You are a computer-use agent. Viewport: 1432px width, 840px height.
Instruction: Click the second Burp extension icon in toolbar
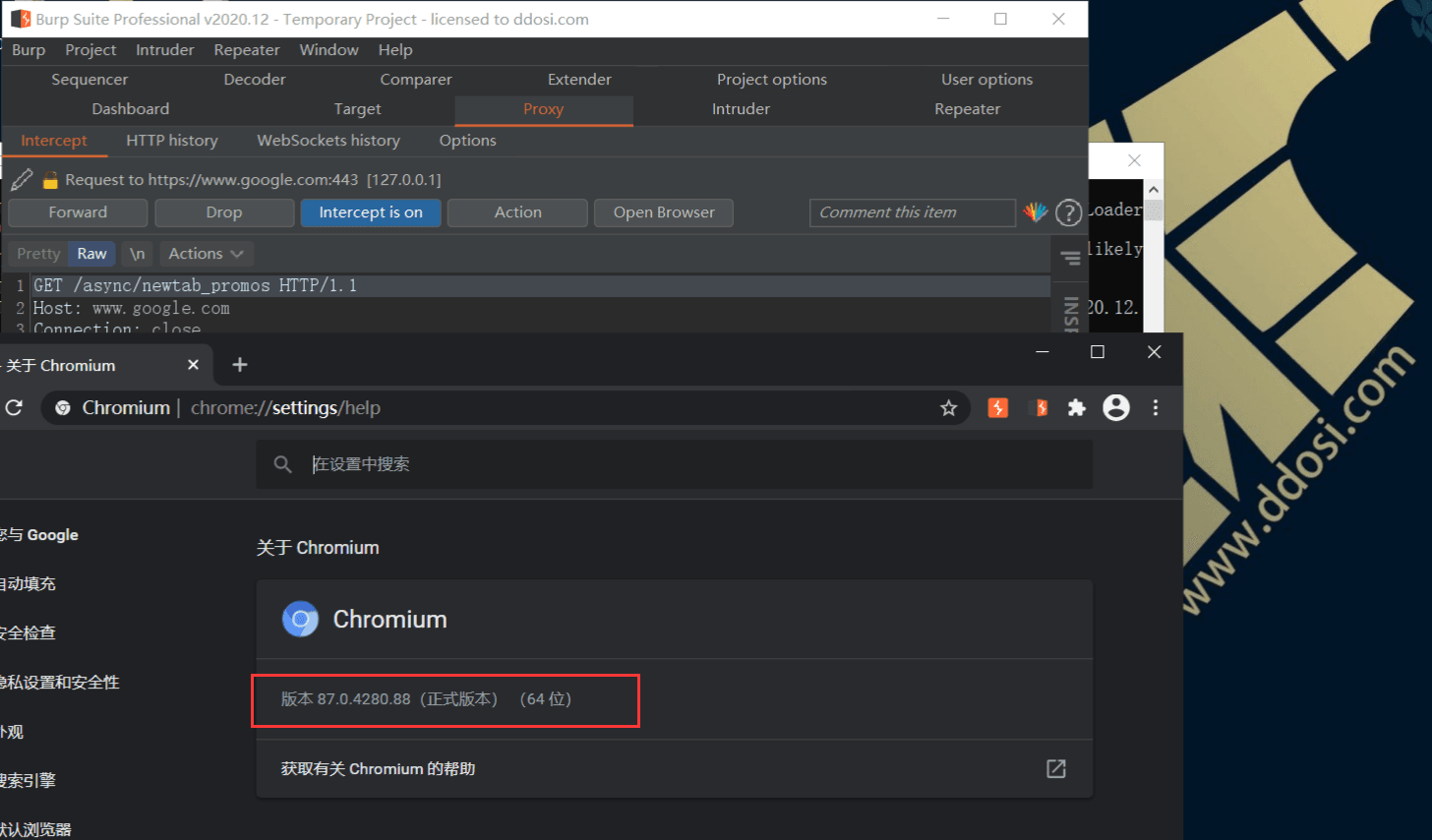tap(1038, 407)
